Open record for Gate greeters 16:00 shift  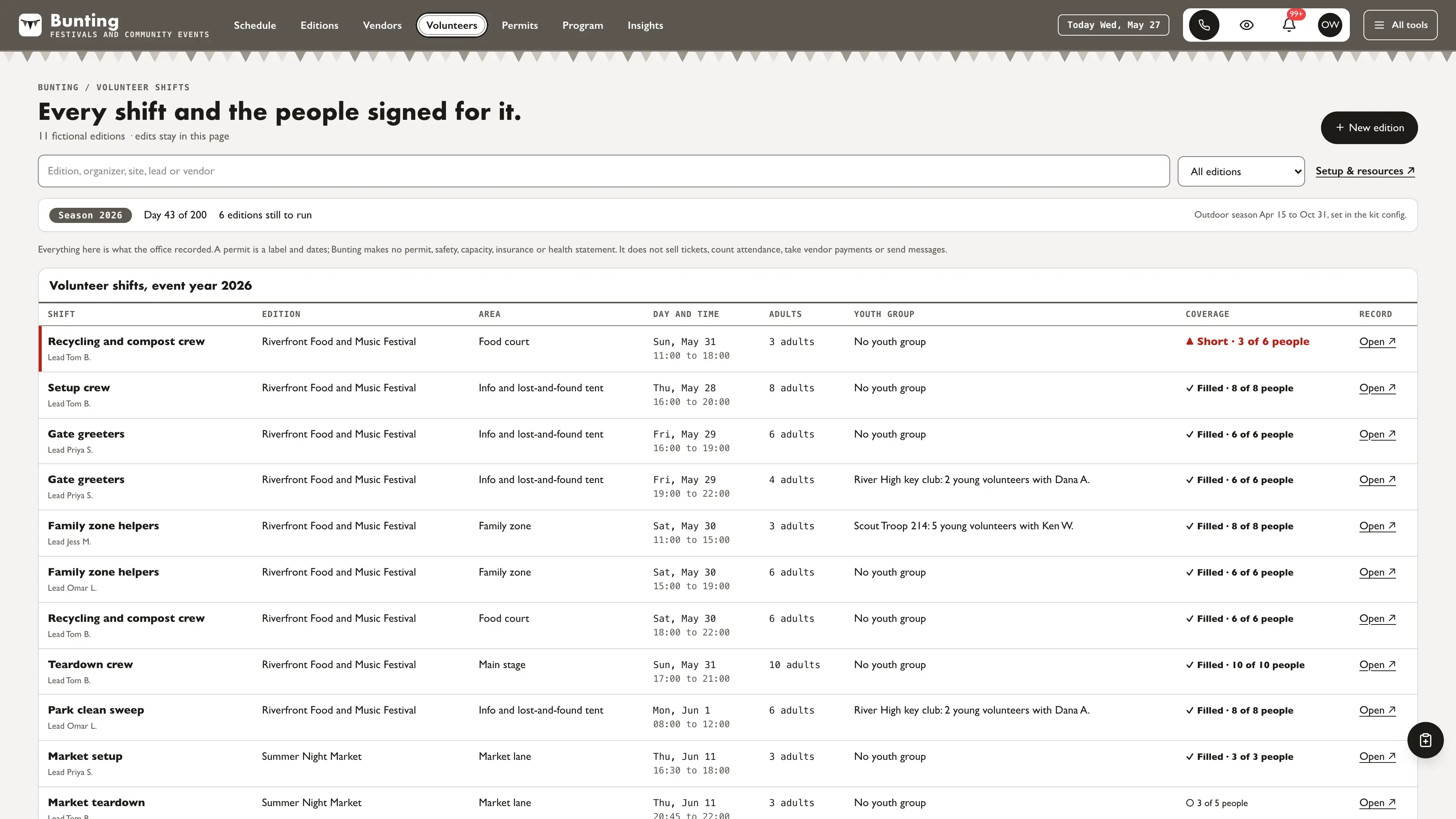click(x=1377, y=434)
